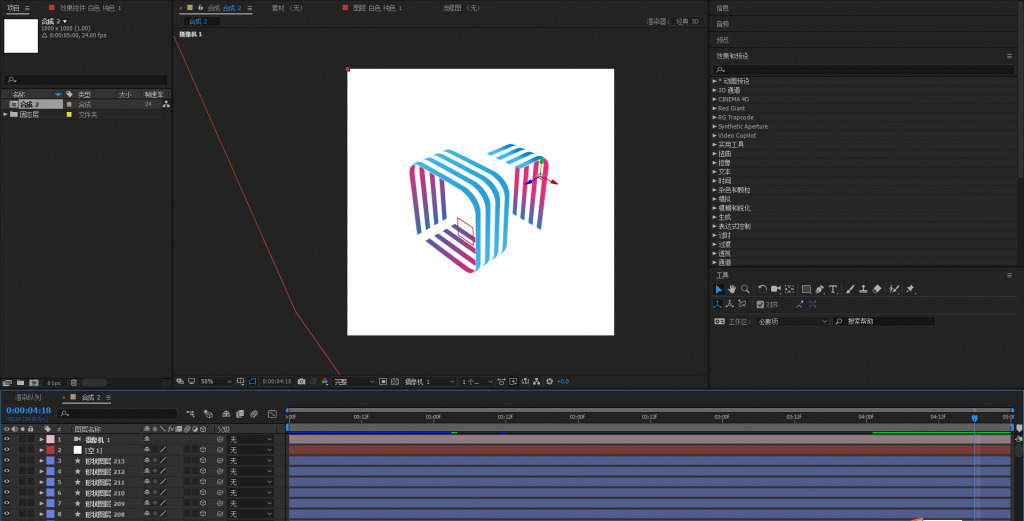Toggle visibility of the 空 1 layer

point(6,450)
